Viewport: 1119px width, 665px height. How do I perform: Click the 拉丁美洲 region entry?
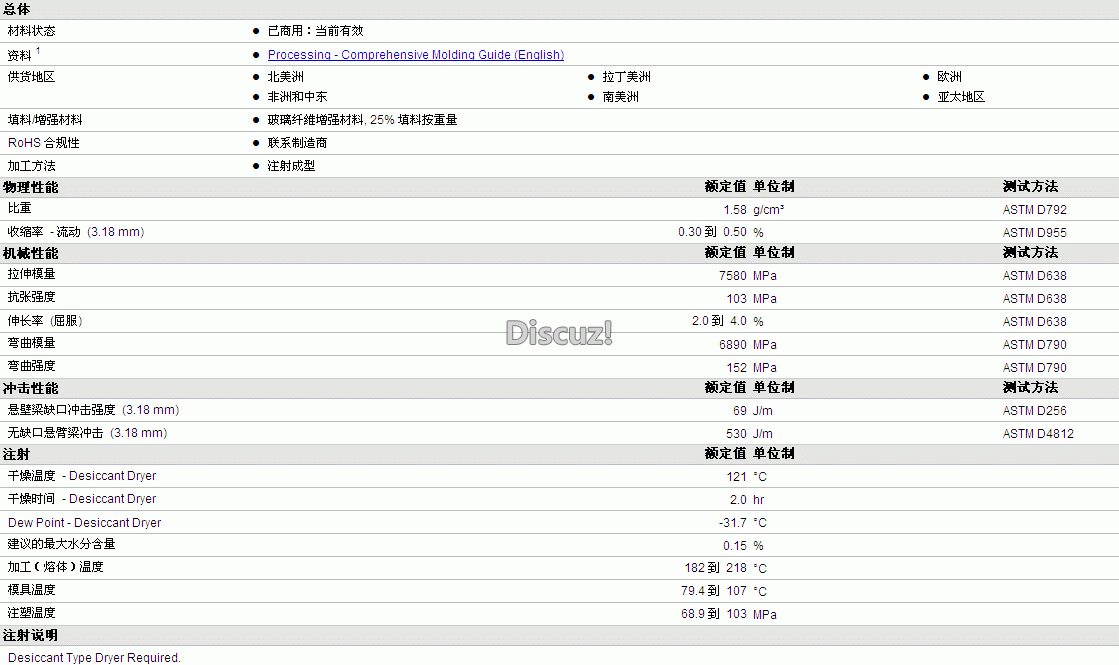[626, 76]
